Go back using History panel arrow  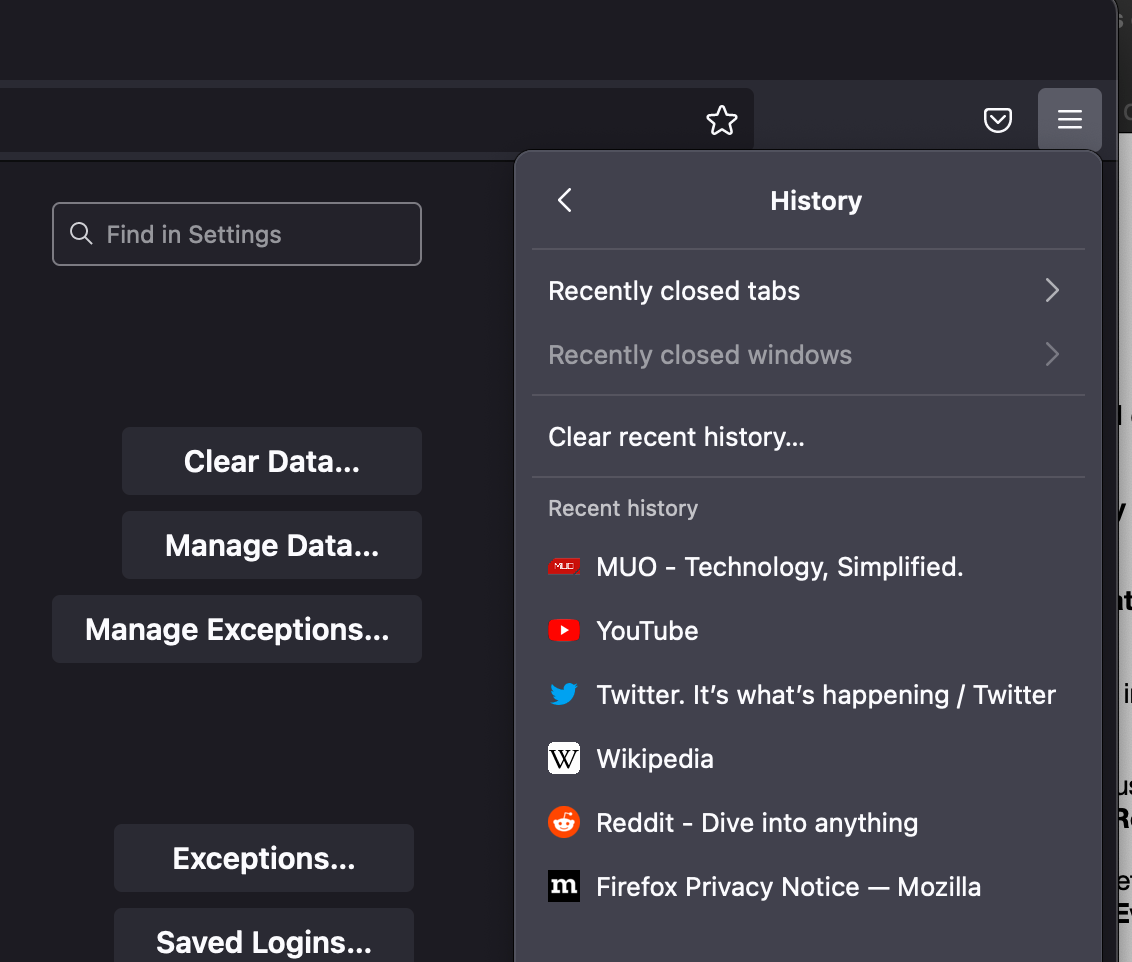click(565, 201)
